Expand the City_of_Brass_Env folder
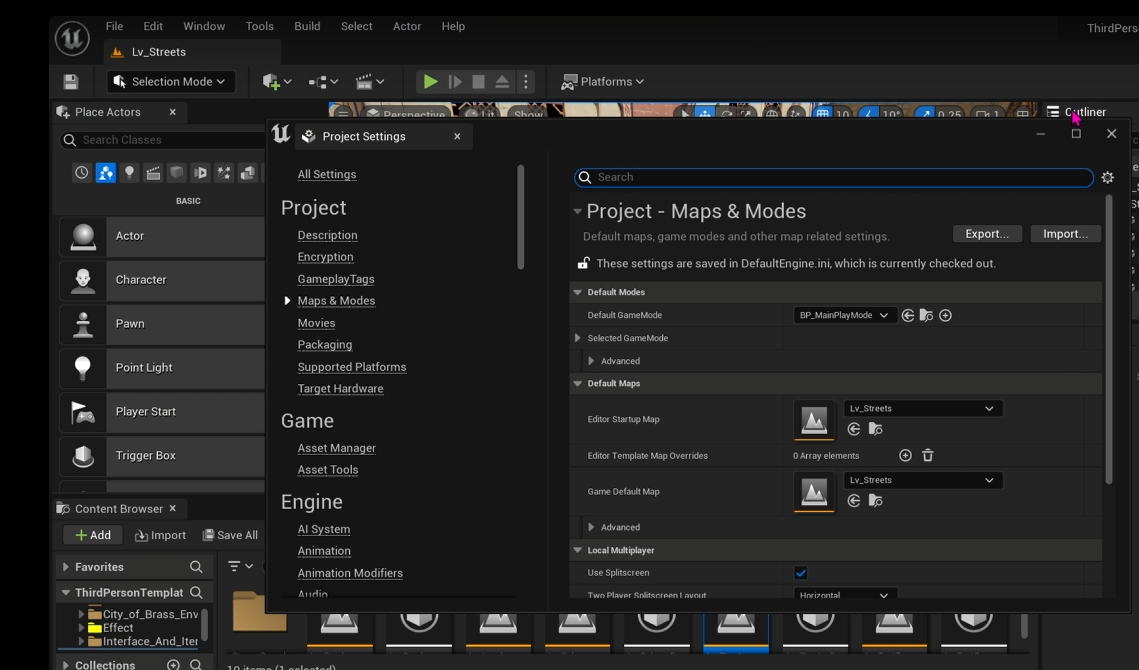Viewport: 1139px width, 670px height. click(81, 614)
